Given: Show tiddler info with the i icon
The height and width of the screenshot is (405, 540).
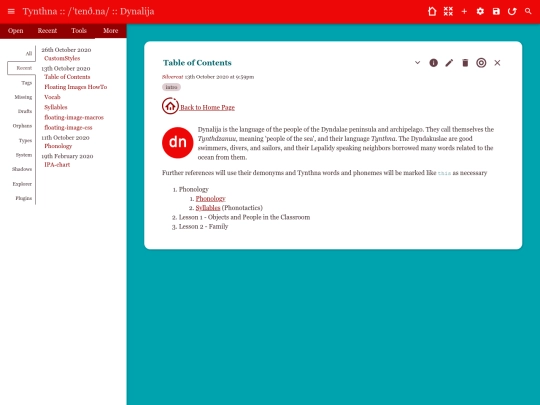Looking at the screenshot, I should point(433,63).
